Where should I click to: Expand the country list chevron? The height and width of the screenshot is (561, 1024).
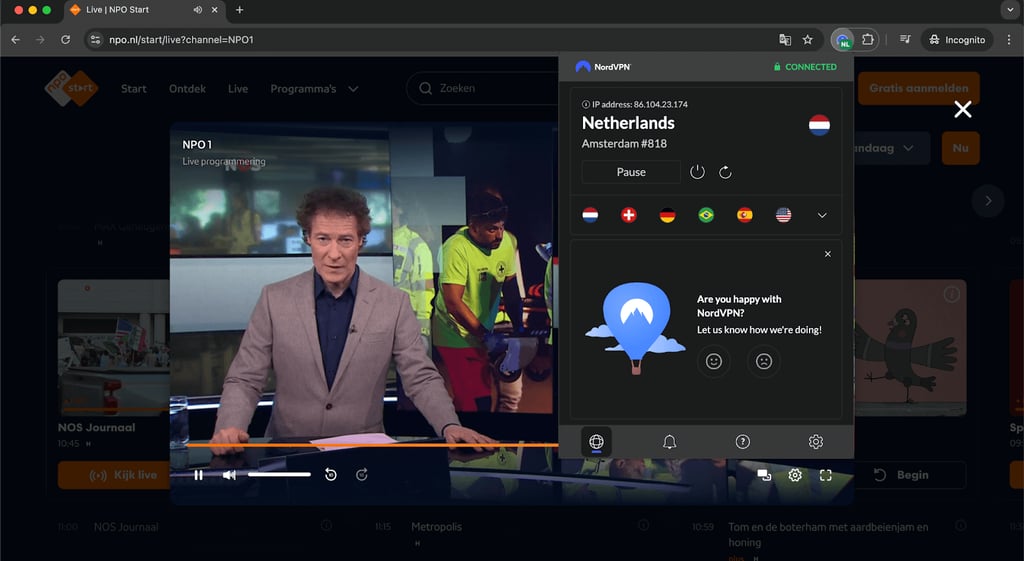click(x=822, y=215)
